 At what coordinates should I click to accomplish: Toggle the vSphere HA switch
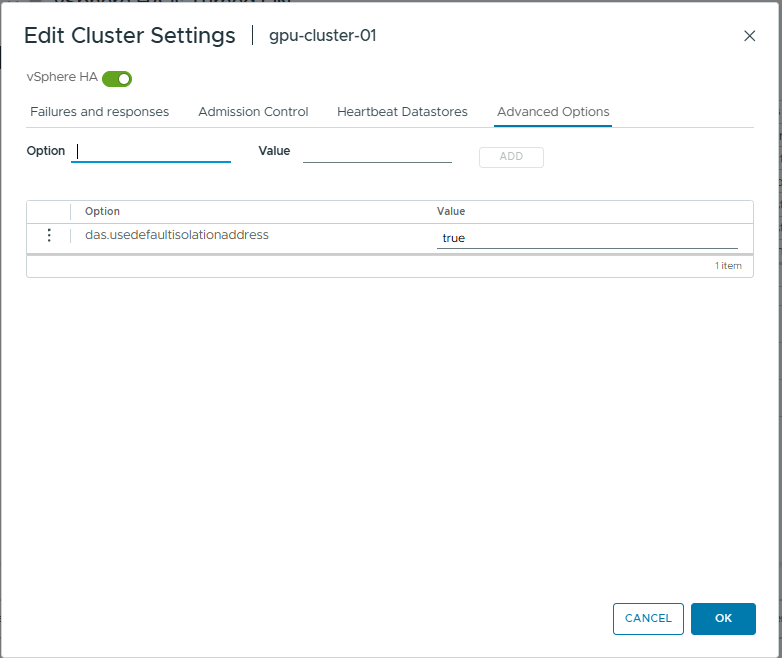pos(117,78)
